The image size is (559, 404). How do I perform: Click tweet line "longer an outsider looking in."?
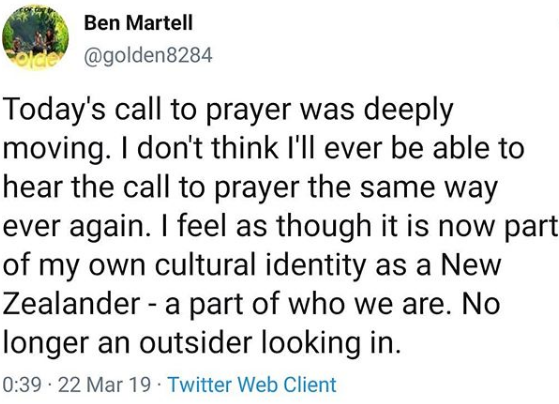(202, 344)
